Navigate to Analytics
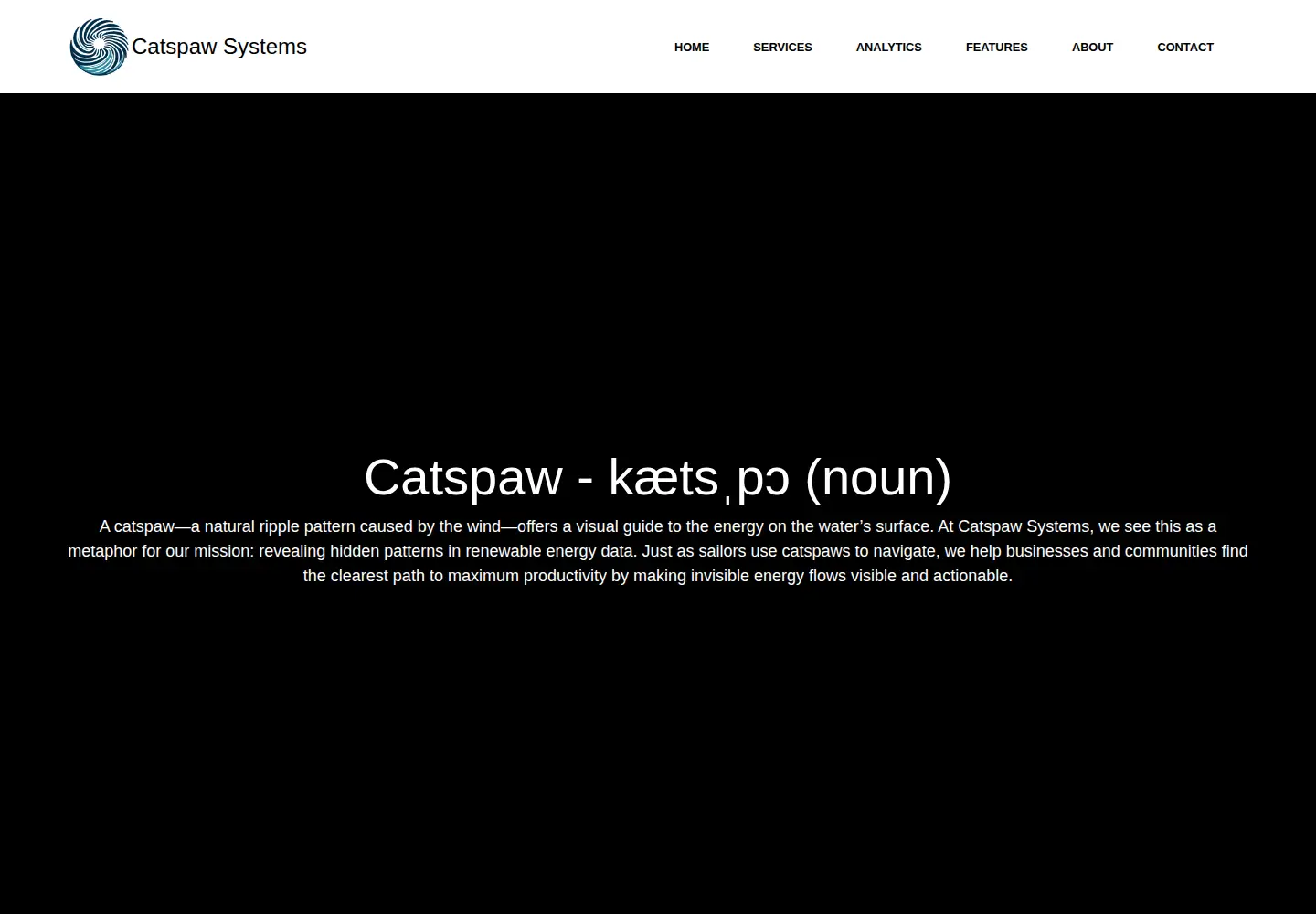 point(889,47)
